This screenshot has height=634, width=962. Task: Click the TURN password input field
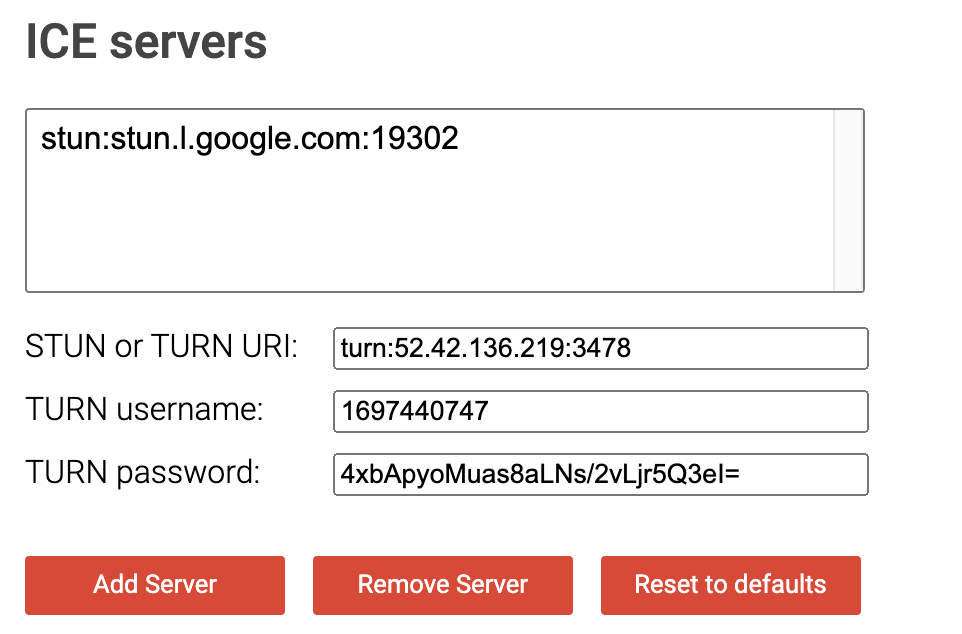click(x=600, y=474)
